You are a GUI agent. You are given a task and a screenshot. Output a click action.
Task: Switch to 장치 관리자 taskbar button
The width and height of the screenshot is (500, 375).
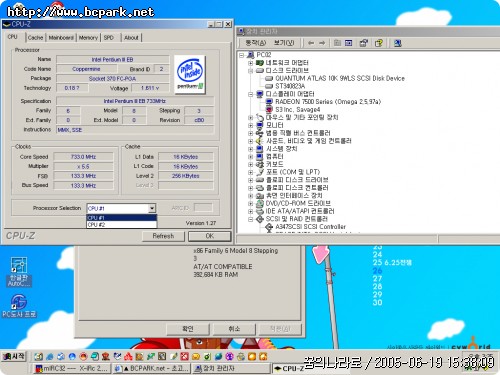click(231, 369)
